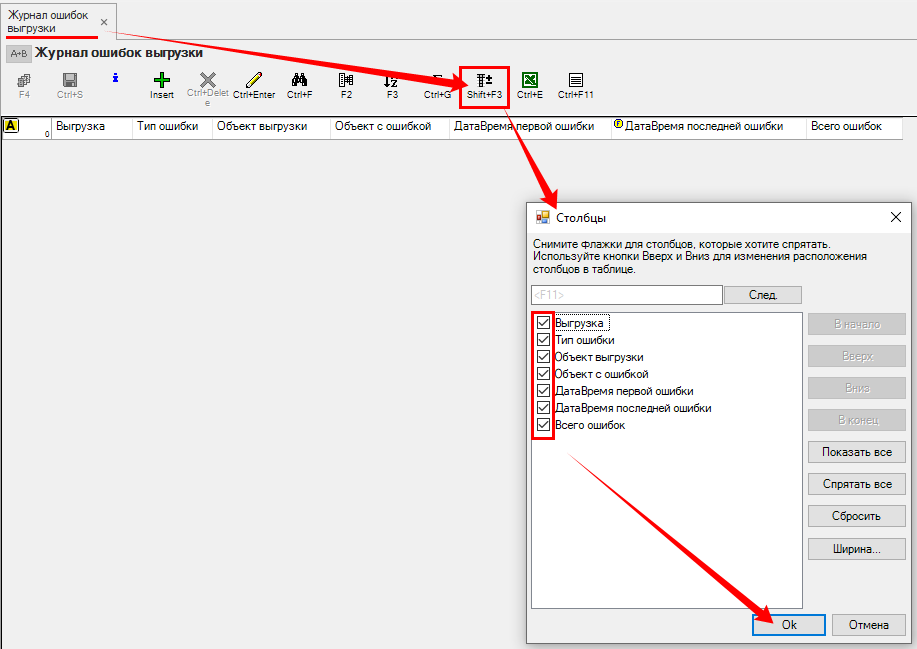This screenshot has width=917, height=649.
Task: Close the Журнал ошибок выгрузки tab
Action: (x=104, y=22)
